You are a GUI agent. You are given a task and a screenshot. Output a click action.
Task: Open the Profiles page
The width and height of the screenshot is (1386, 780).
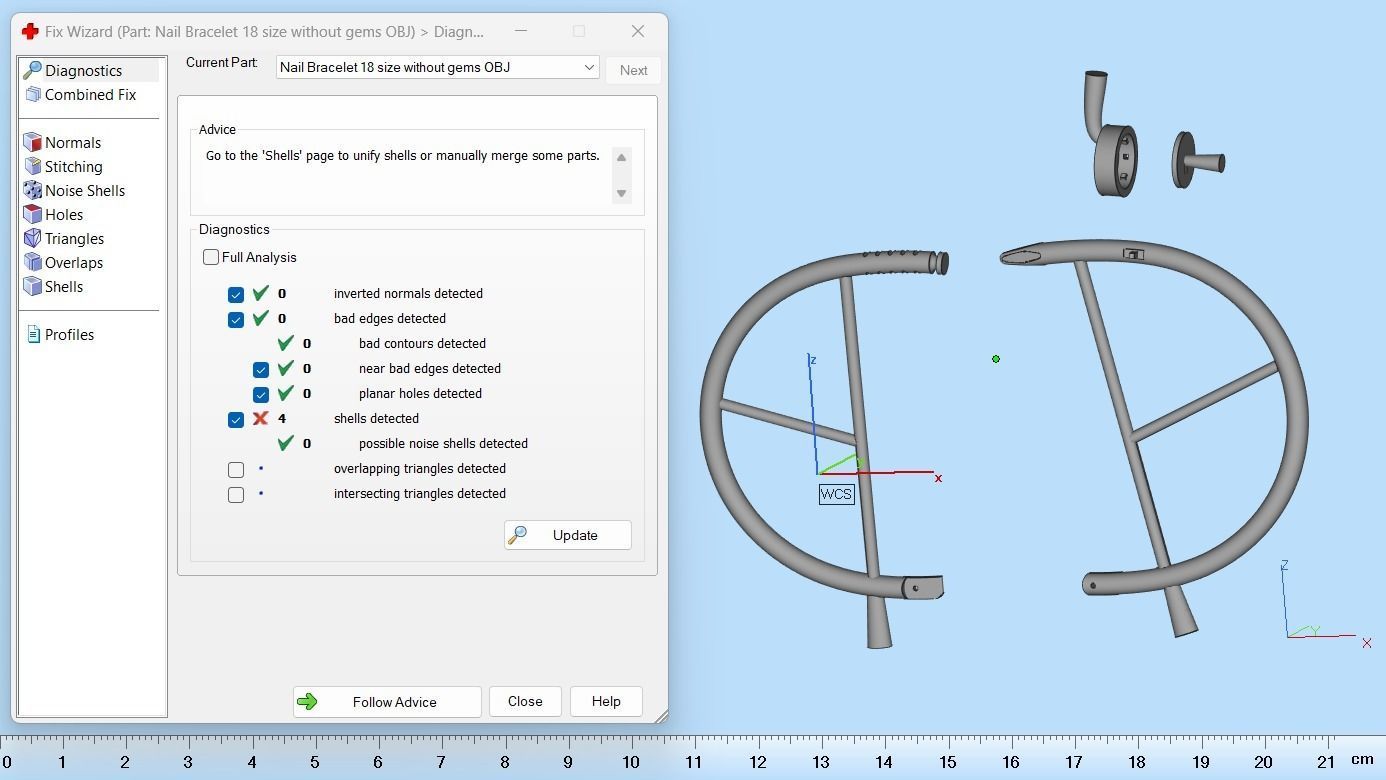click(70, 335)
